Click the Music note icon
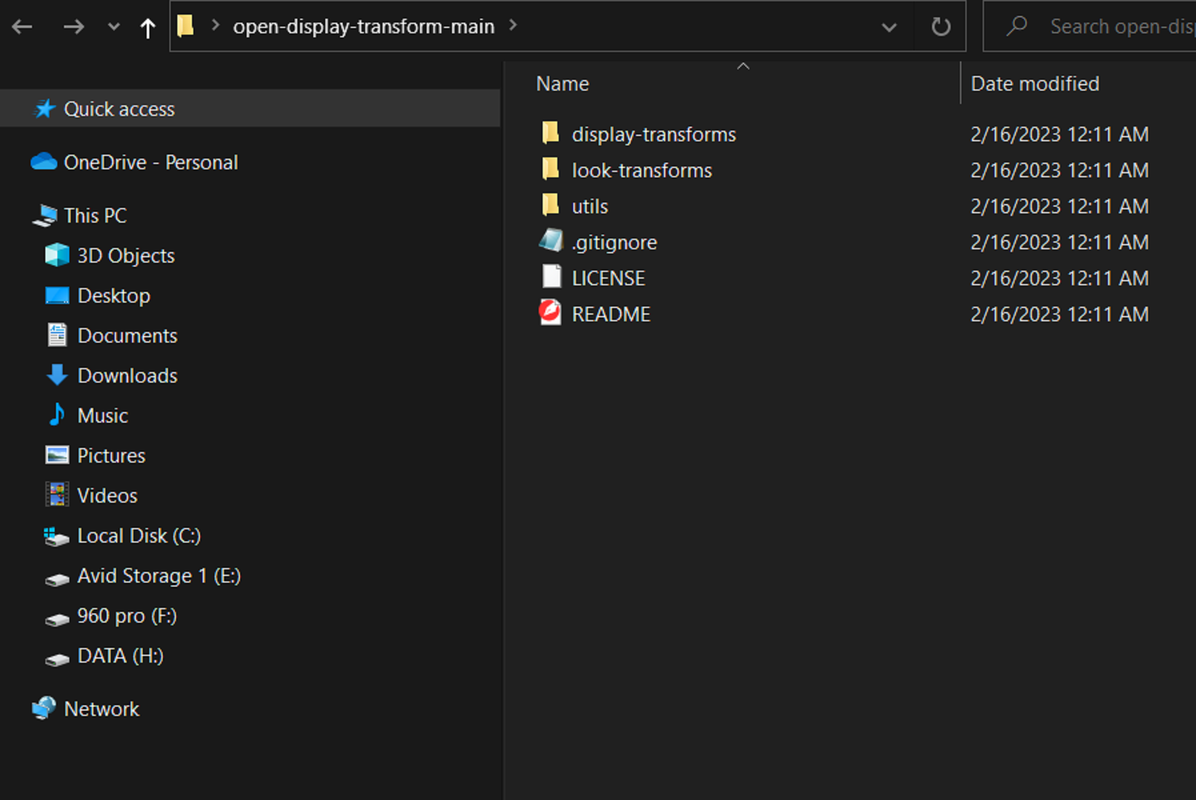The height and width of the screenshot is (800, 1196). (x=56, y=414)
